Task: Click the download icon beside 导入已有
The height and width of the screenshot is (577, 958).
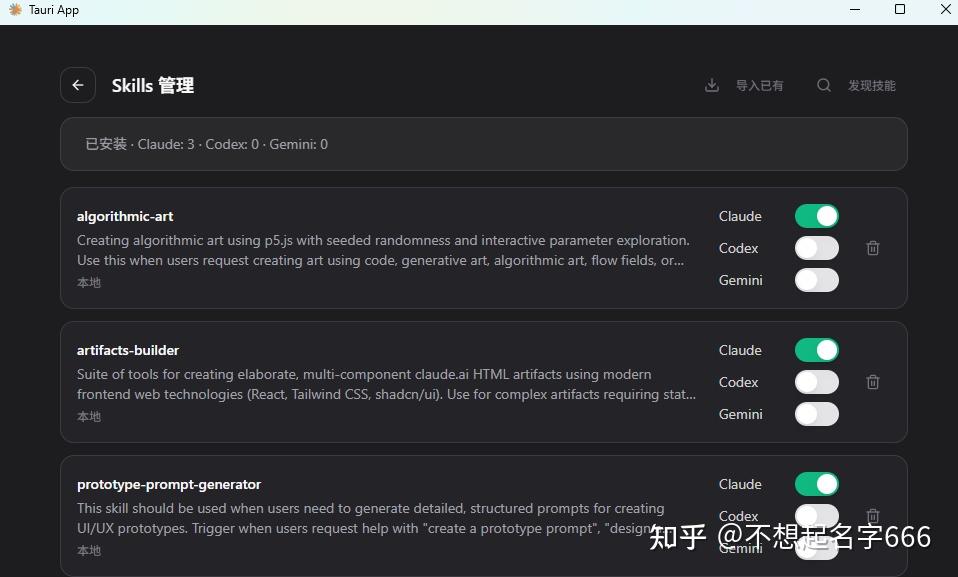Action: [x=711, y=85]
